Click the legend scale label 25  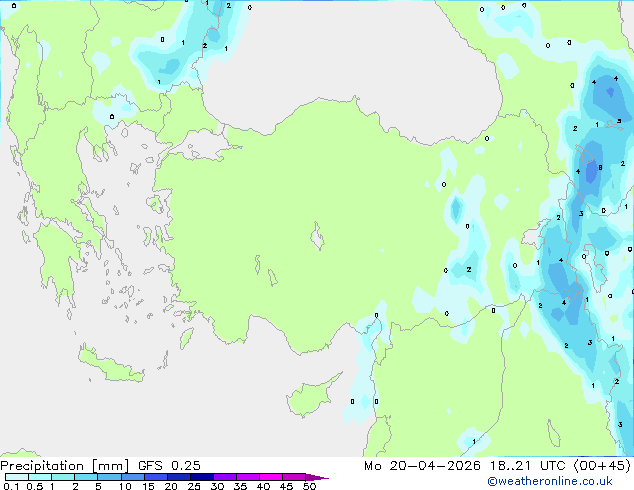[x=194, y=486]
